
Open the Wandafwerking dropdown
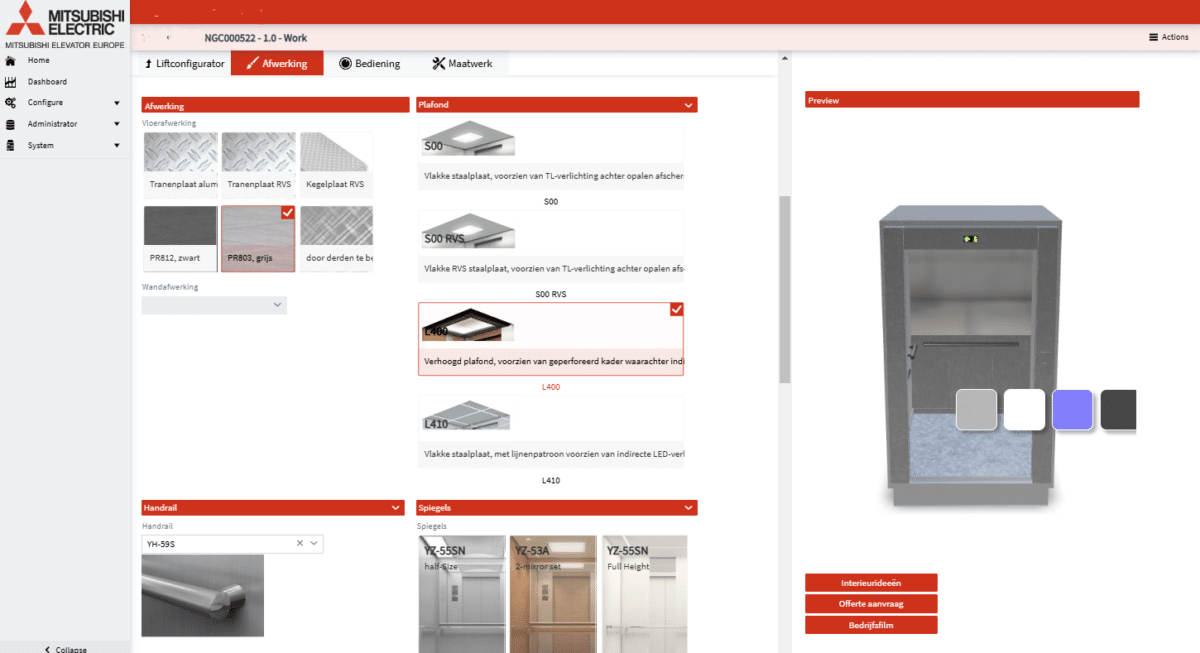pos(214,304)
